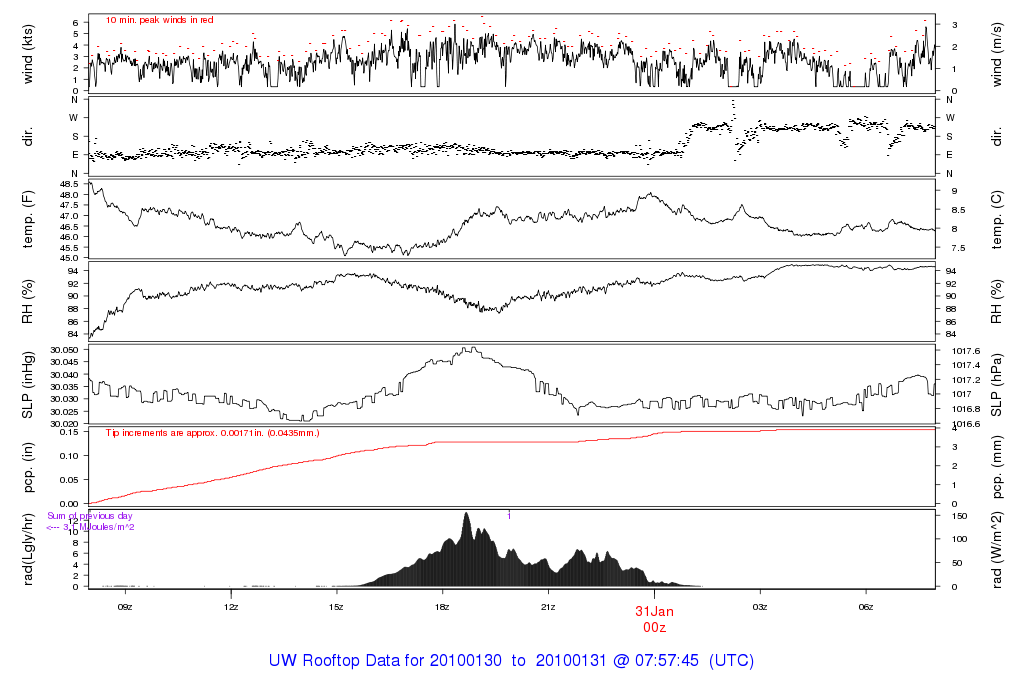The width and height of the screenshot is (1024, 700).
Task: Click the purple '1' marker in radiation panel
Action: pyautogui.click(x=509, y=516)
